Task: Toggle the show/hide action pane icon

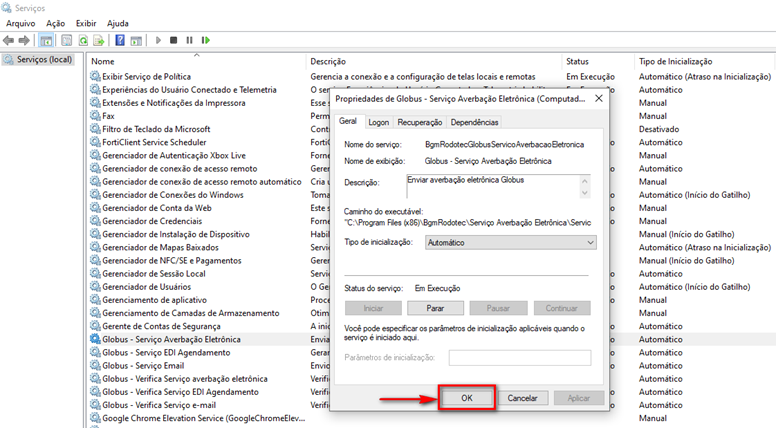Action: [x=136, y=40]
